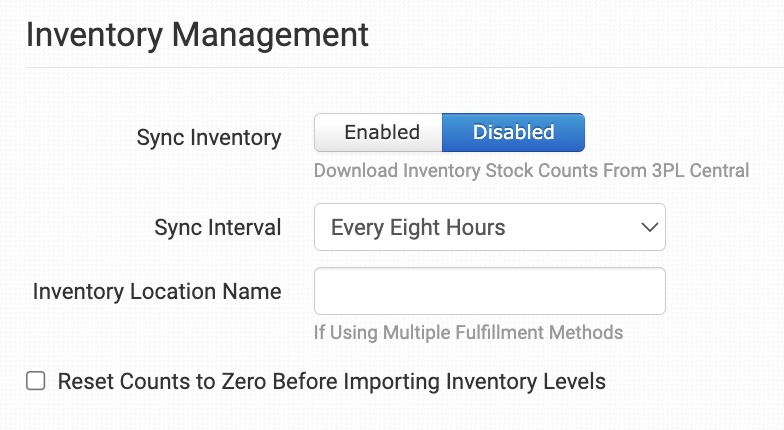784x430 pixels.
Task: Click the divider line under the heading
Action: click(x=400, y=67)
